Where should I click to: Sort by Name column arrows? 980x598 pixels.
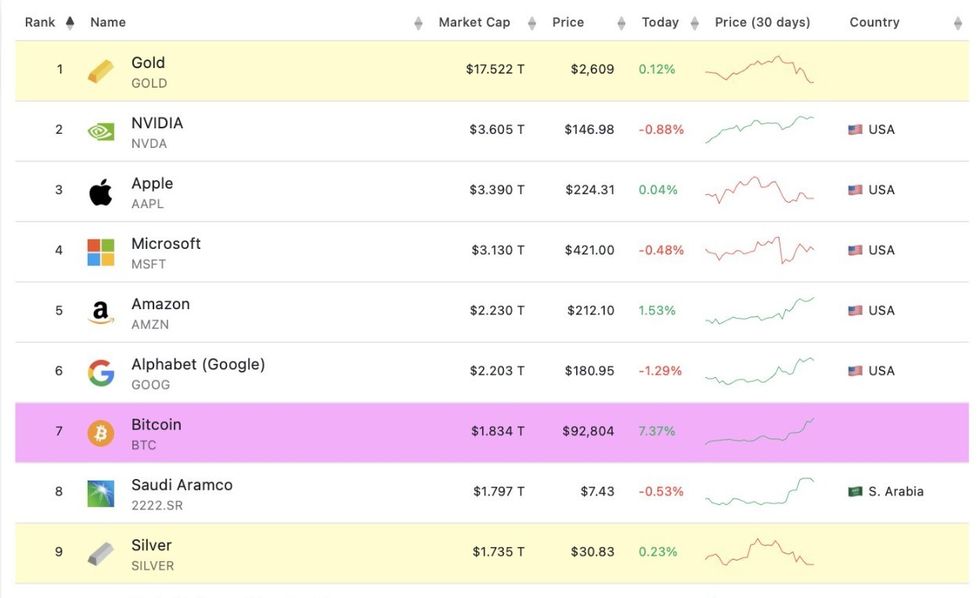coord(418,22)
